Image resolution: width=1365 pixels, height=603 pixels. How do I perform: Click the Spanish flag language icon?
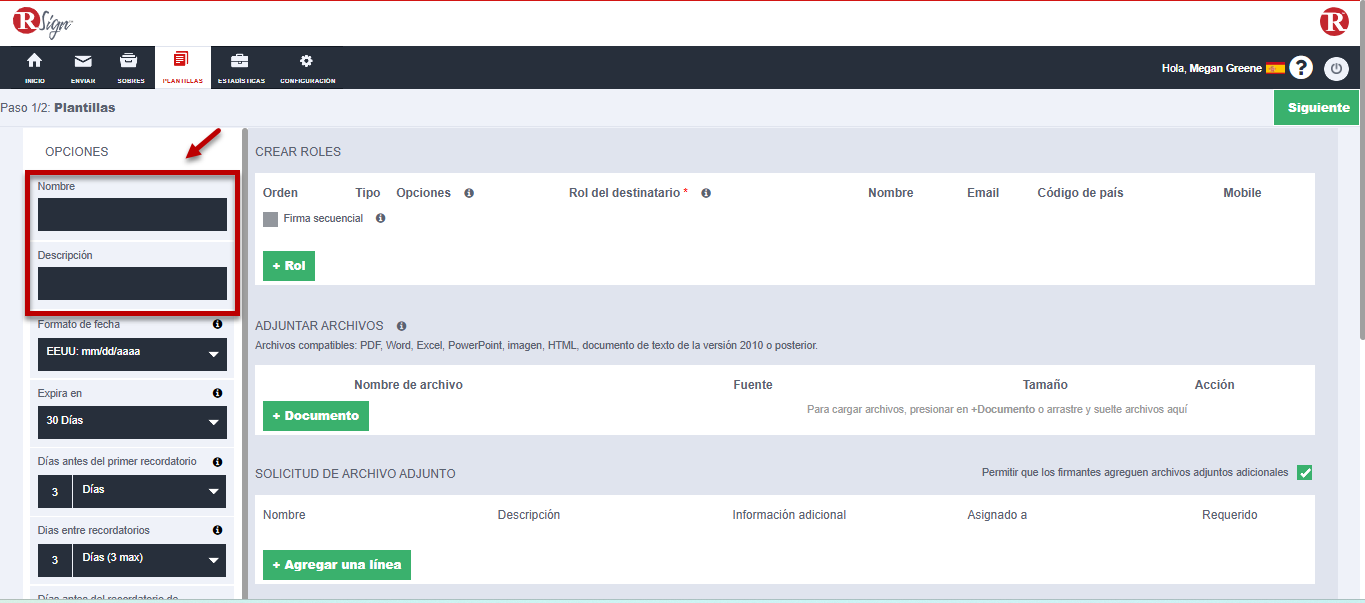pos(1275,68)
